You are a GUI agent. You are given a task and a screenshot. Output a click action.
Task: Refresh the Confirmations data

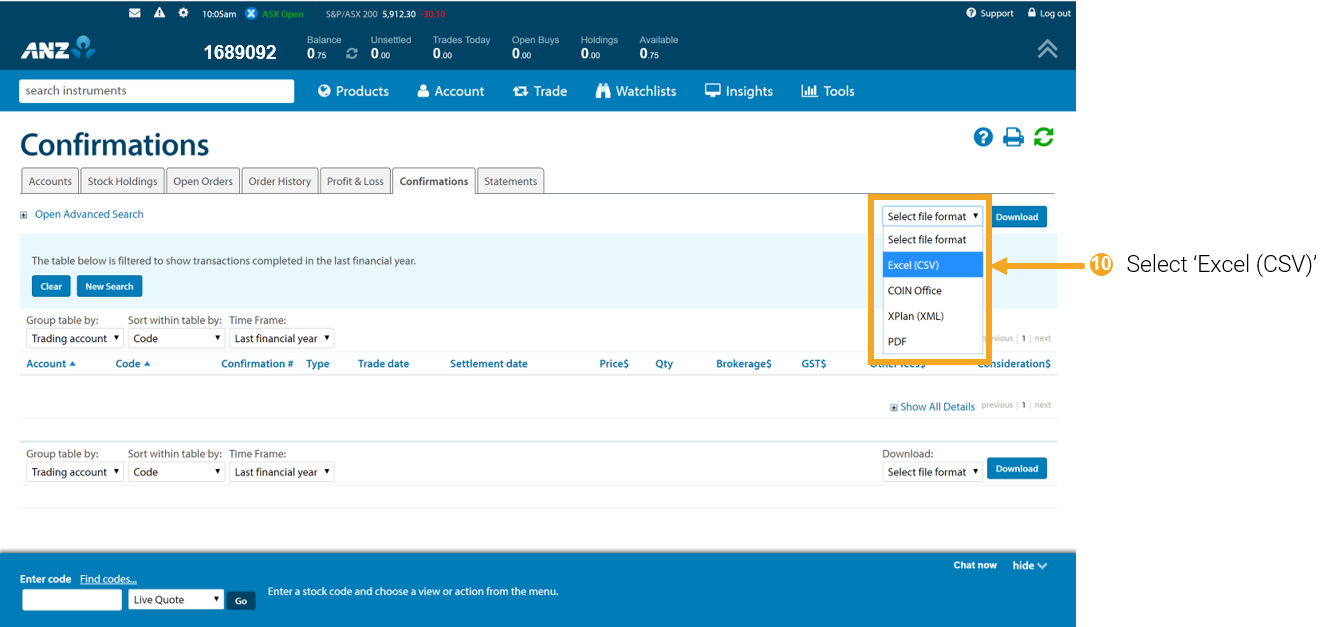[x=1043, y=137]
